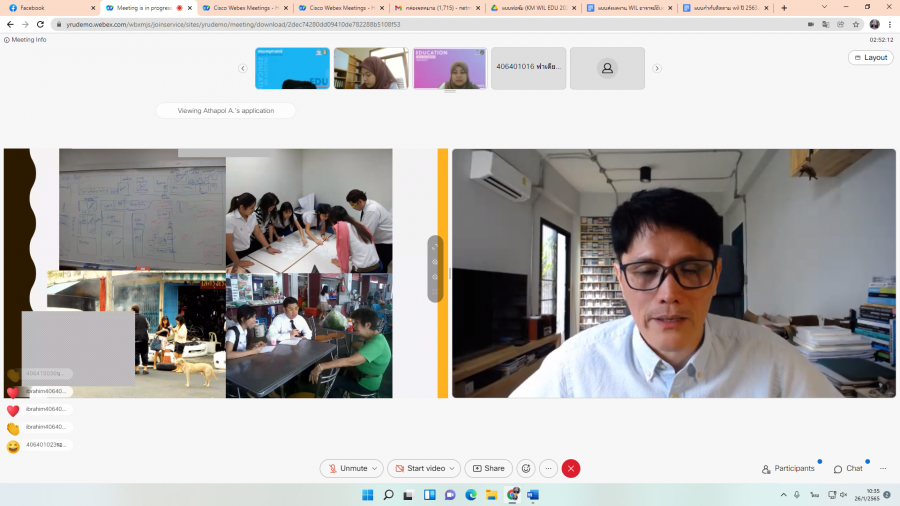
Task: Select the 406401016 participant thumbnail
Action: pyautogui.click(x=529, y=68)
